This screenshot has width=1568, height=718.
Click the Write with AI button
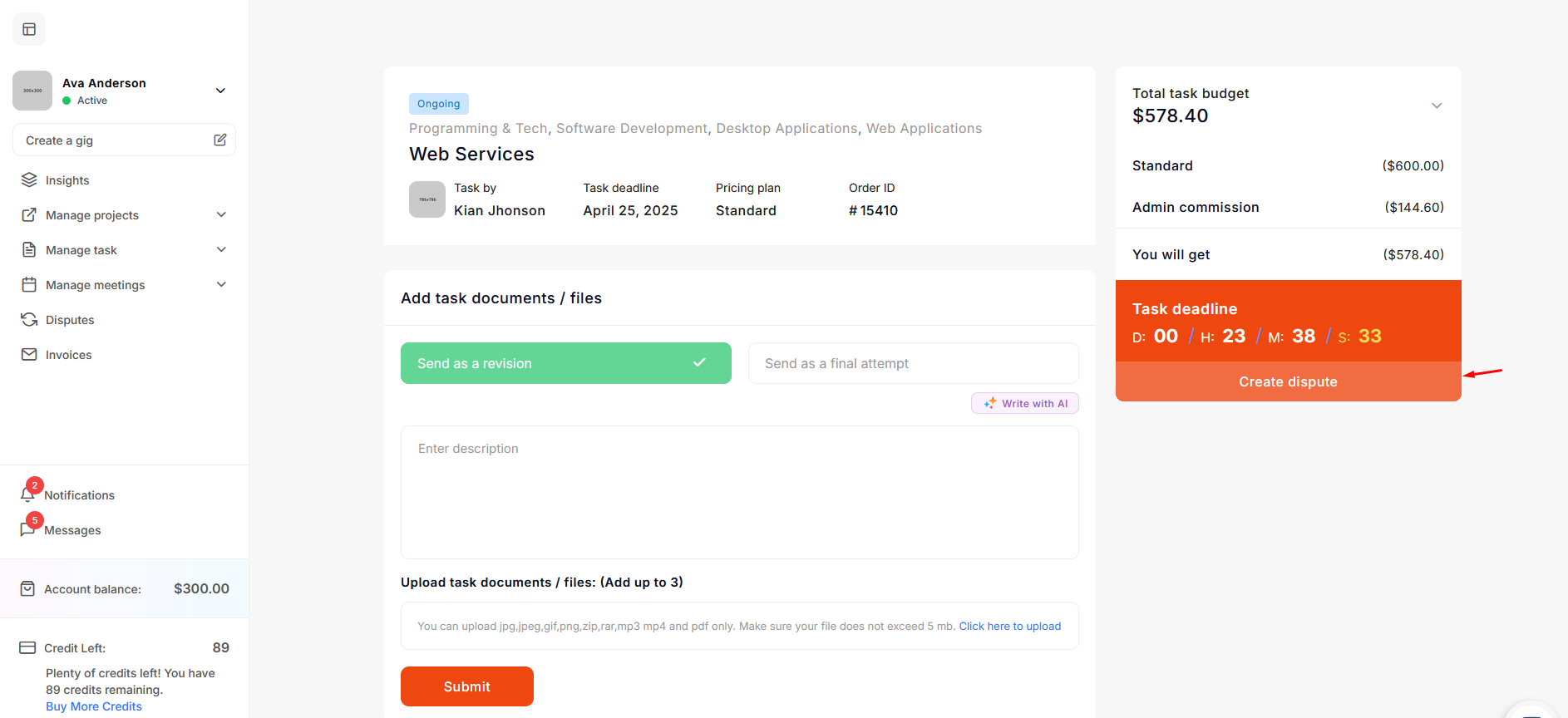pos(1025,403)
